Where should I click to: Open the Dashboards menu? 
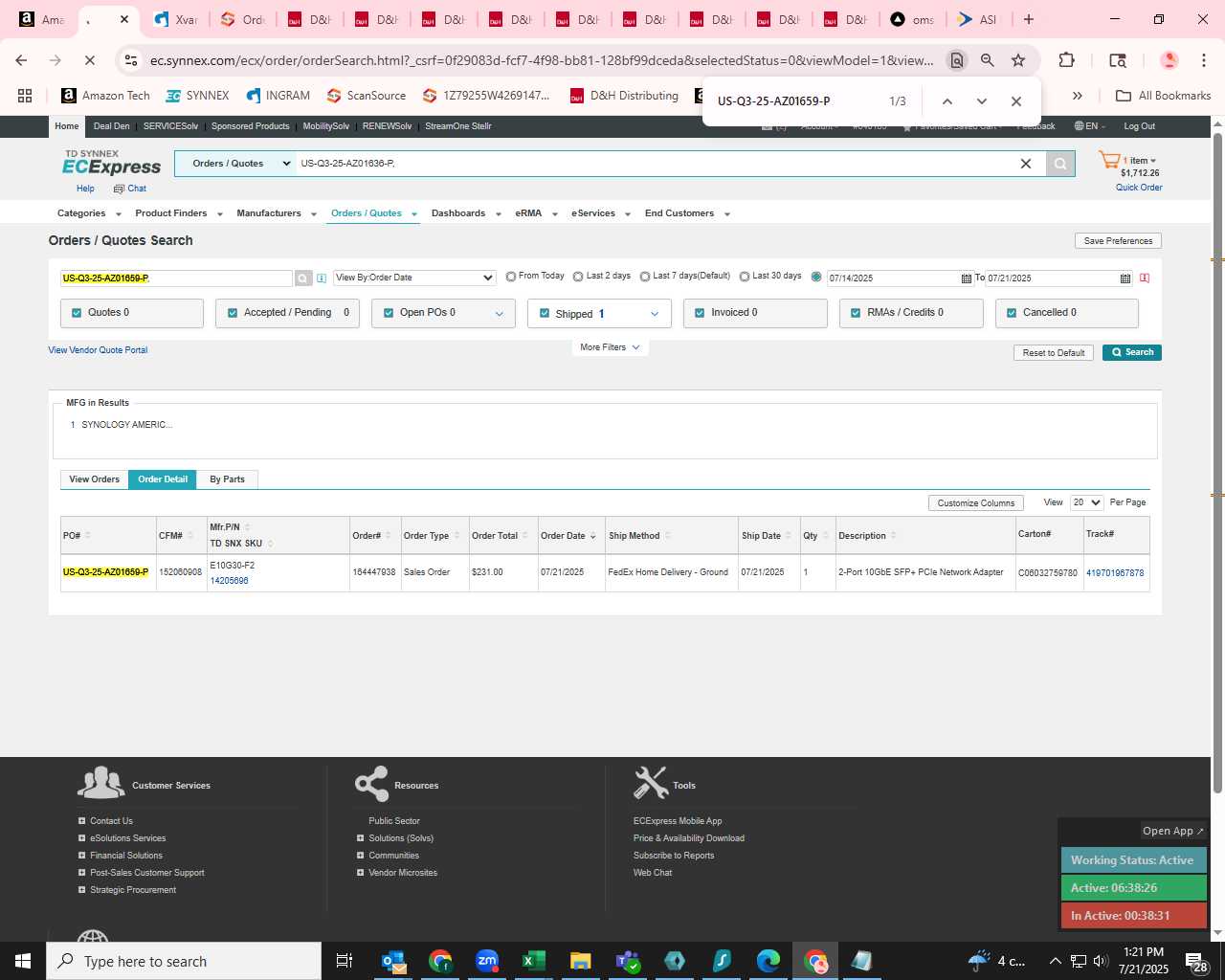coord(466,213)
